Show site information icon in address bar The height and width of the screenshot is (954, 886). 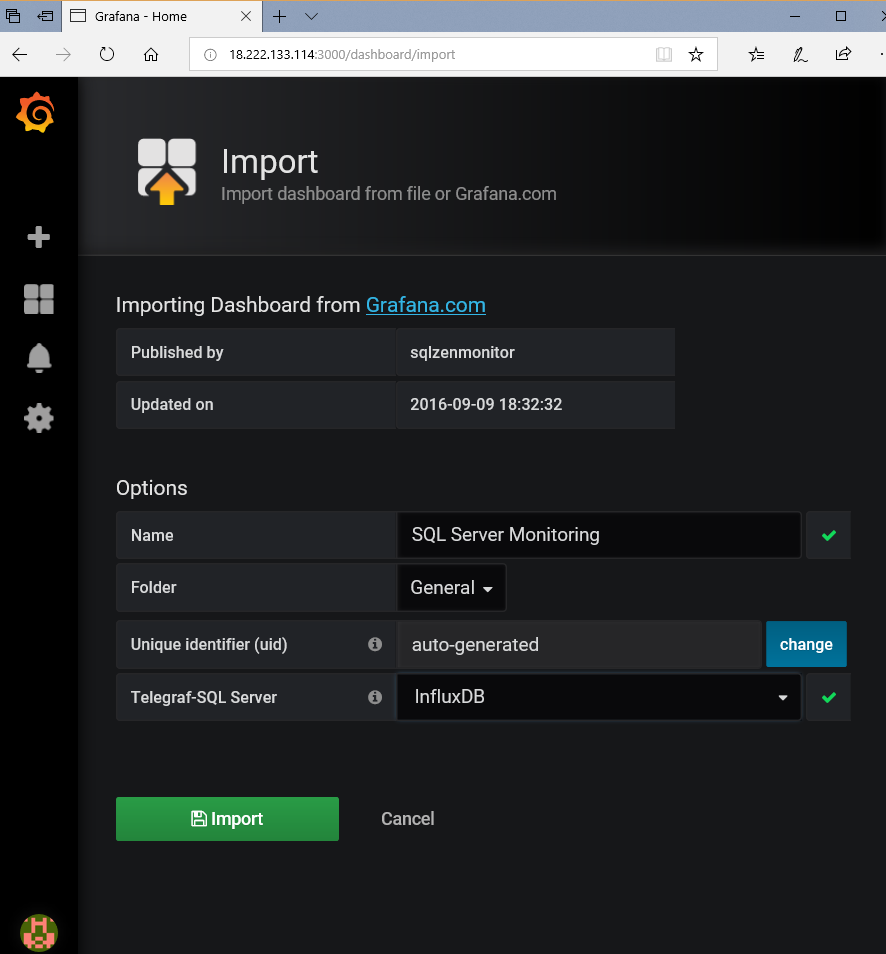tap(210, 55)
